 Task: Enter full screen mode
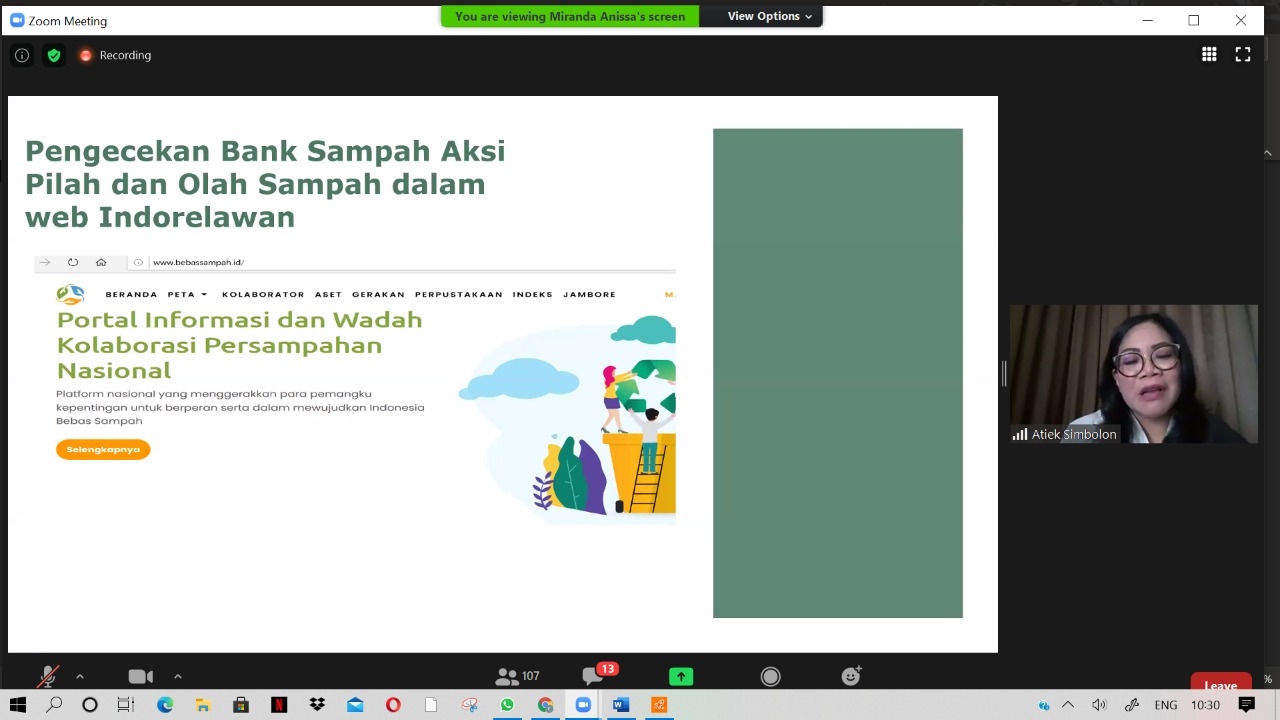click(1242, 55)
